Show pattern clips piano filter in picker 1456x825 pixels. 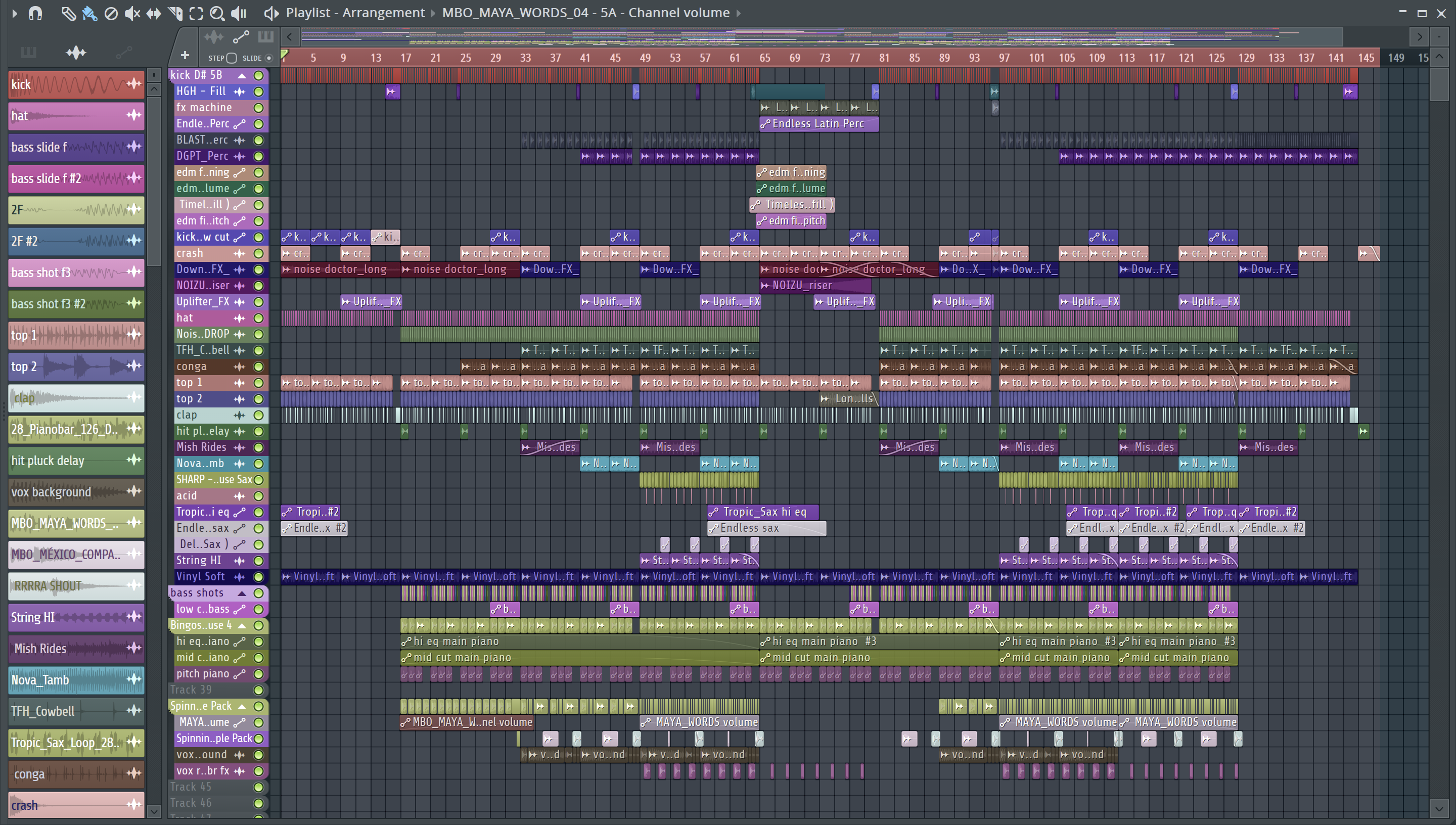point(28,53)
